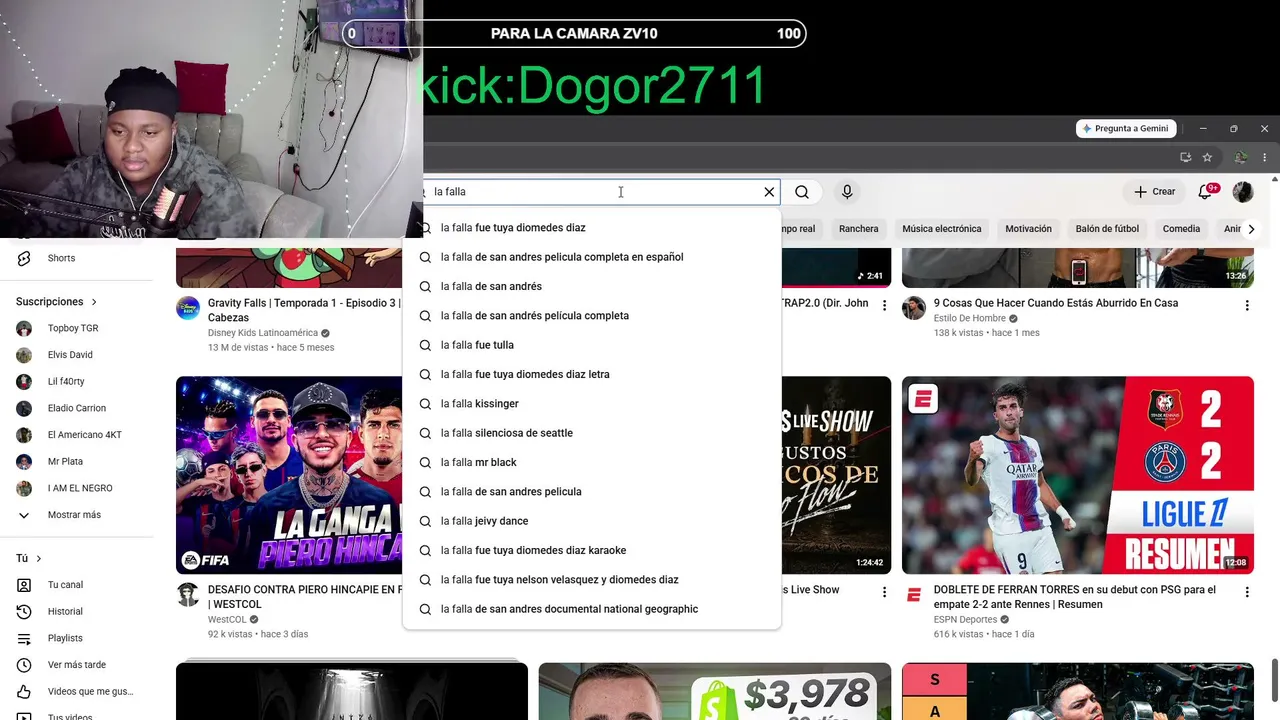This screenshot has height=720, width=1280.
Task: Open the Gravity Falls Temporada 1 video title
Action: click(304, 310)
